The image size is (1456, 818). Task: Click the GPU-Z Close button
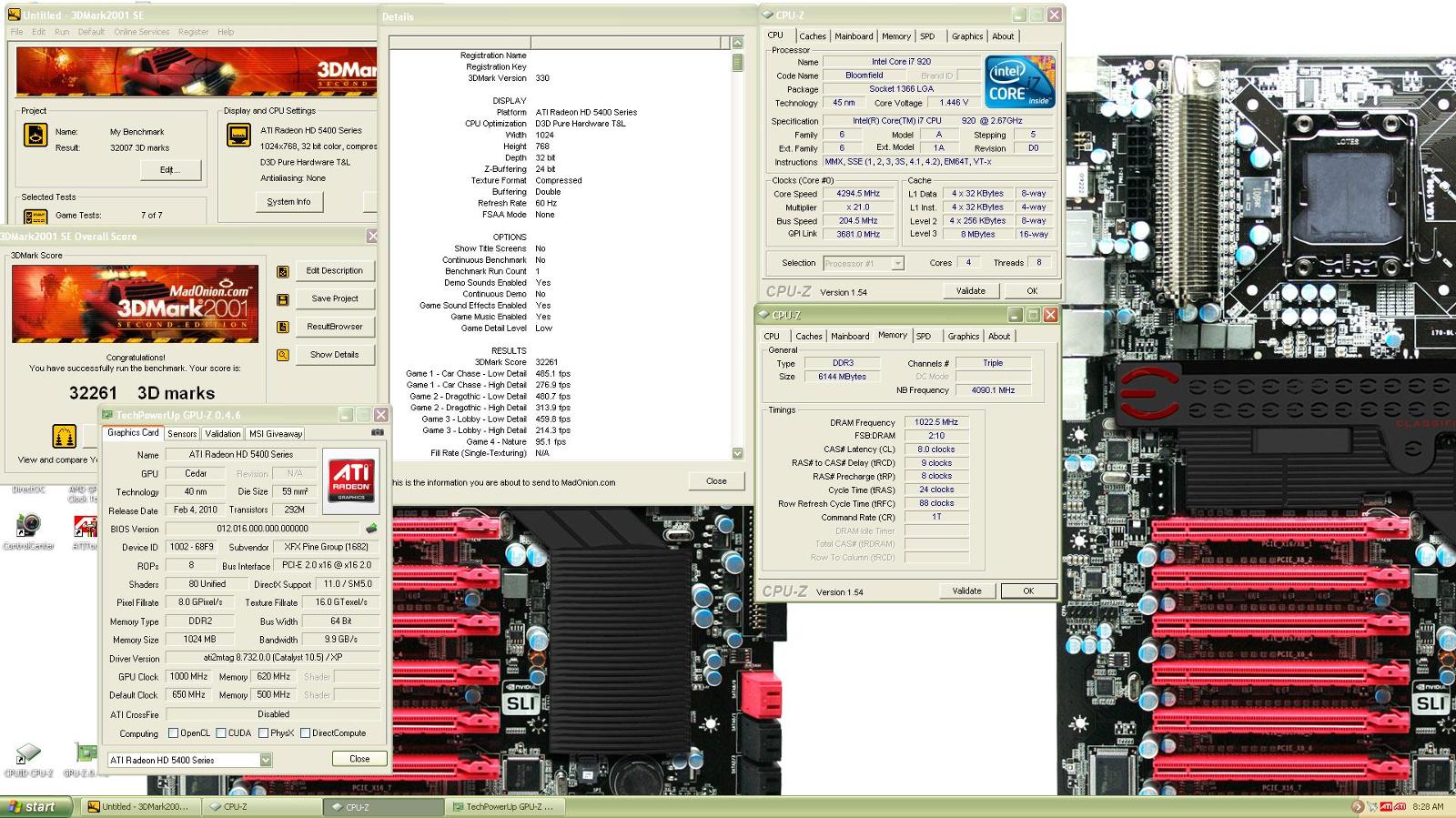(x=359, y=759)
